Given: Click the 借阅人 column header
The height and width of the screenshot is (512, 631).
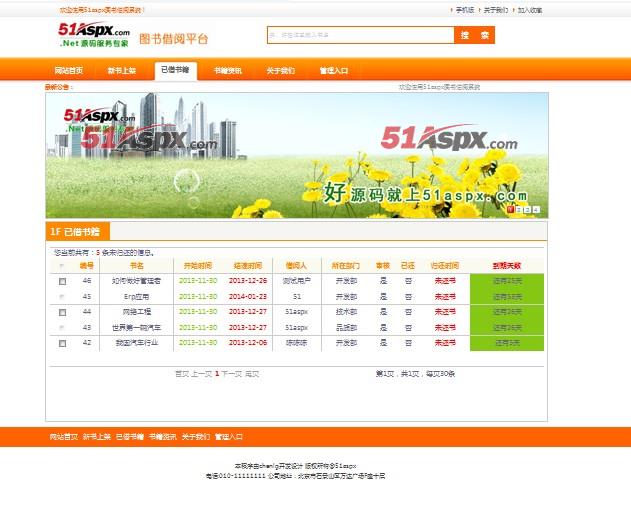Looking at the screenshot, I should tap(296, 265).
